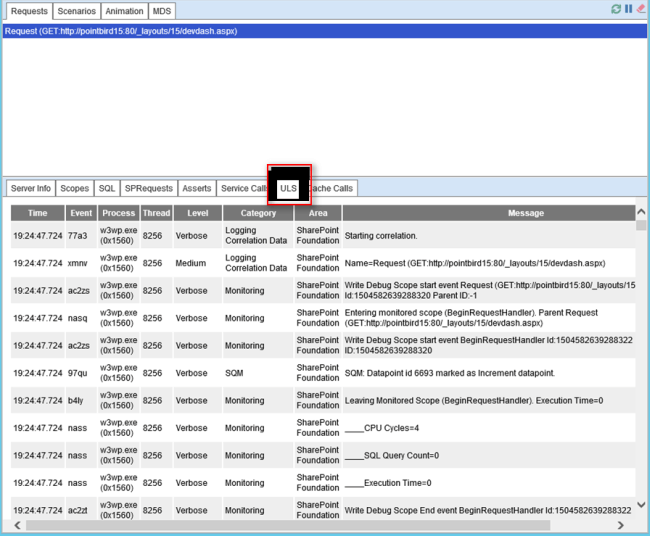This screenshot has height=536, width=650.
Task: Click the vertical scrollbar thumb
Action: [x=641, y=225]
